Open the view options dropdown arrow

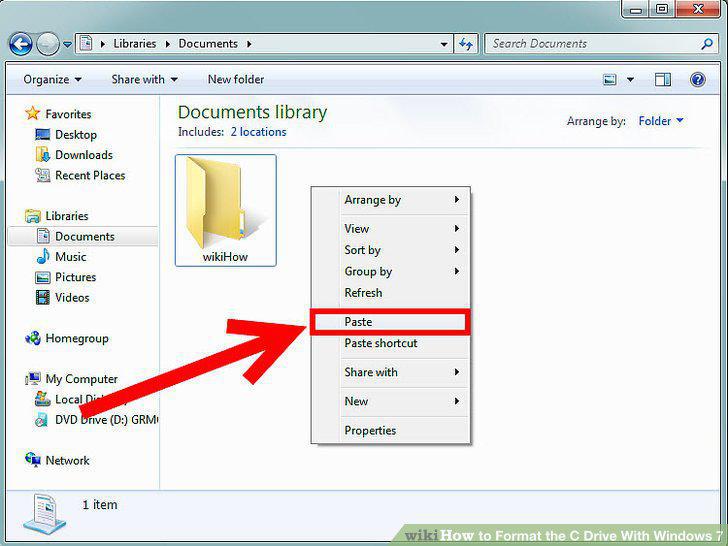[630, 80]
